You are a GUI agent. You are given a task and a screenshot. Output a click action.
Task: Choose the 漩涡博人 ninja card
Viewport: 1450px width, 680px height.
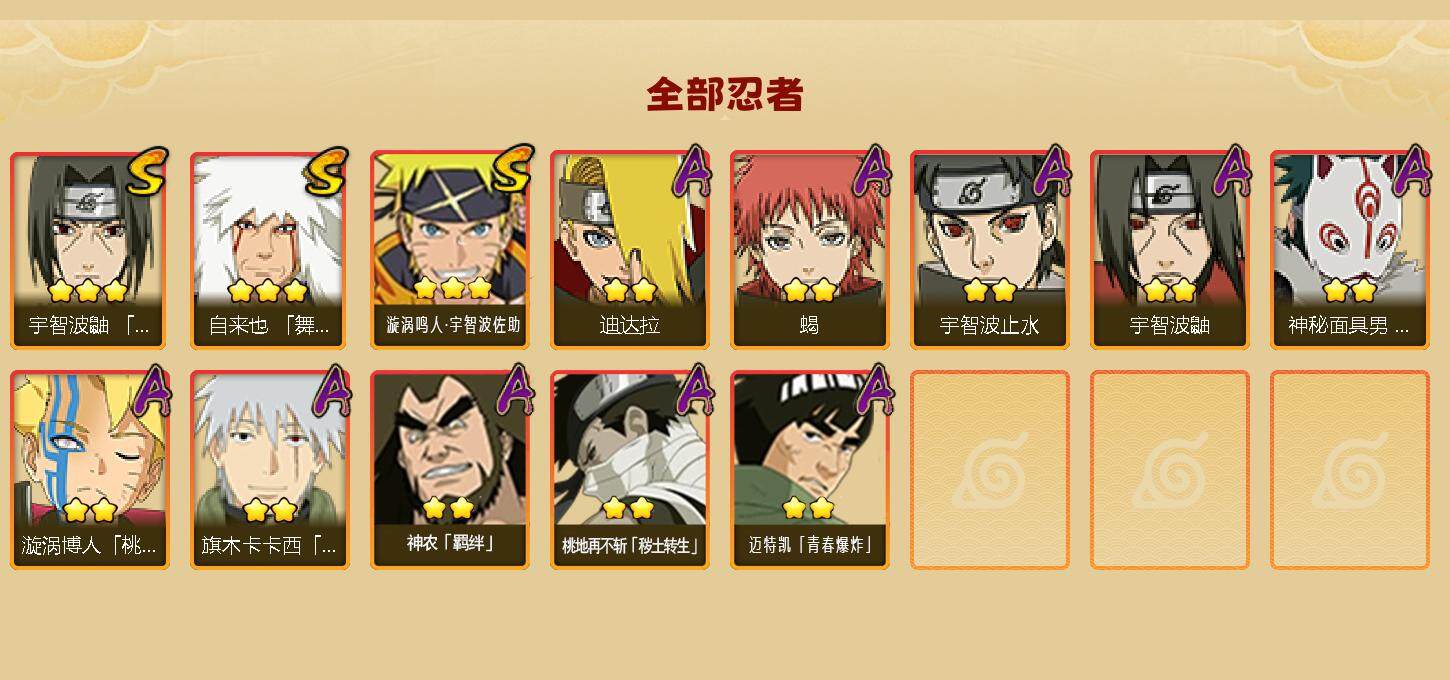(x=89, y=470)
